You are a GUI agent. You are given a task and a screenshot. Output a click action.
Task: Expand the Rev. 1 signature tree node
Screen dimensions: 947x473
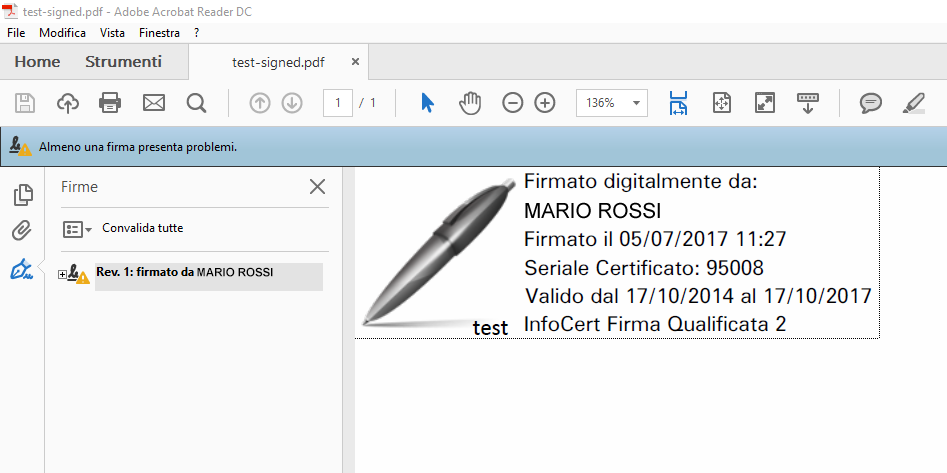tap(62, 275)
